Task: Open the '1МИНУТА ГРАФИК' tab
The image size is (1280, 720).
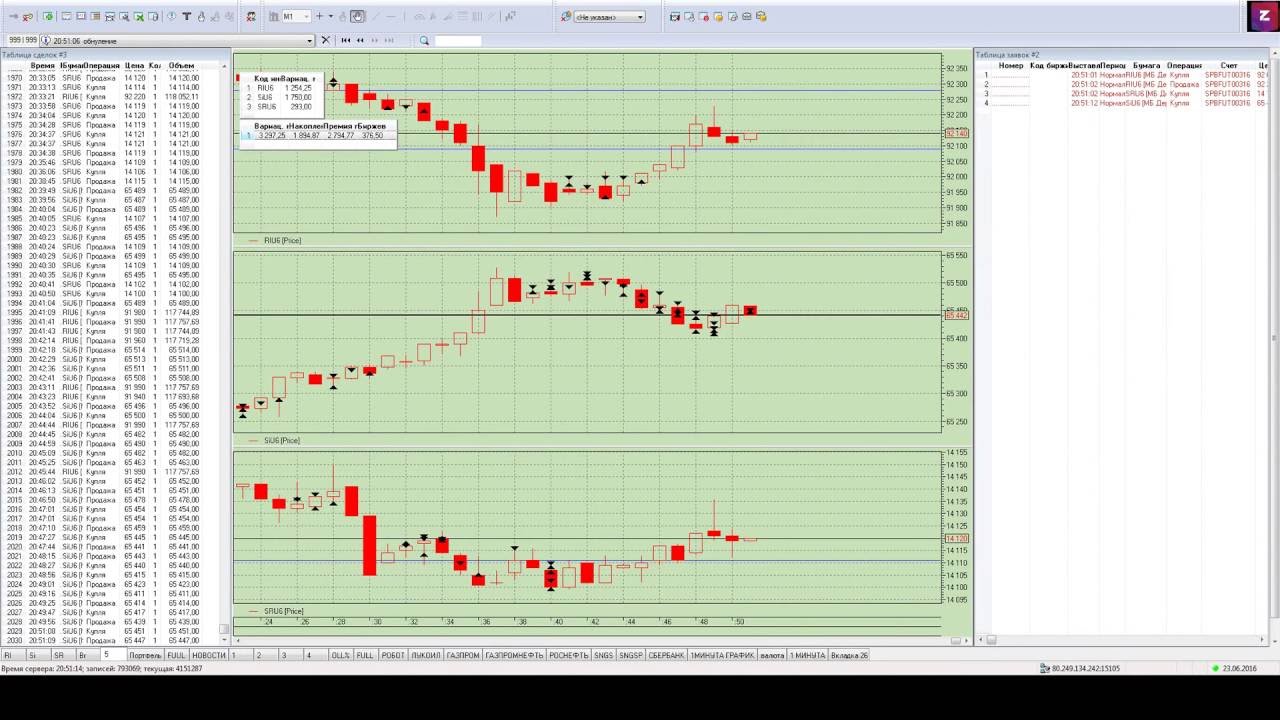Action: 722,655
